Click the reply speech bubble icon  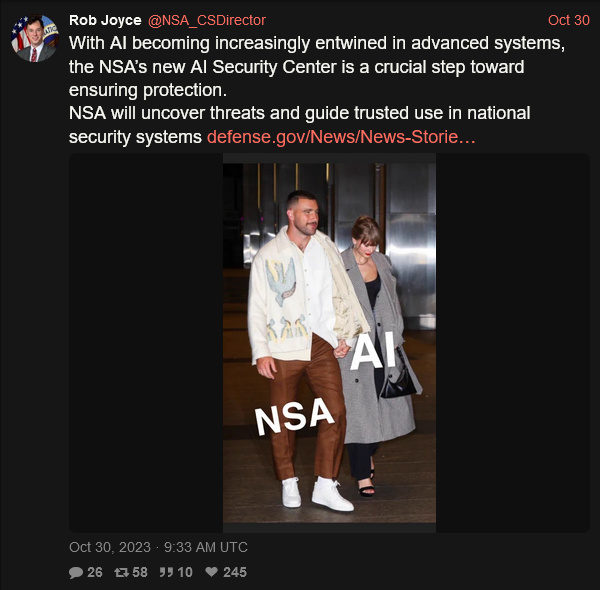coord(76,572)
